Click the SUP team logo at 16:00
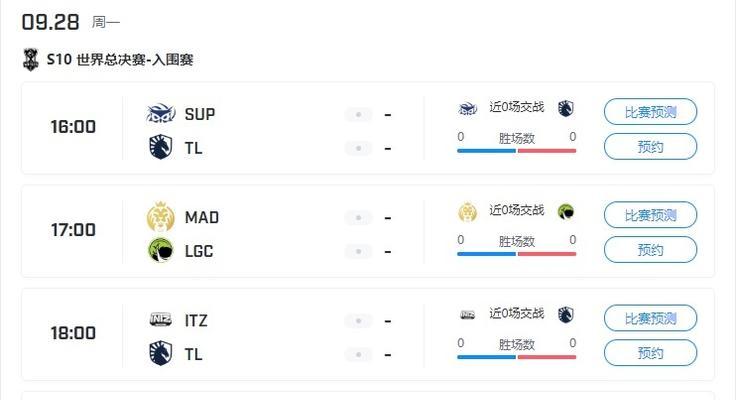The height and width of the screenshot is (400, 736). click(x=161, y=114)
